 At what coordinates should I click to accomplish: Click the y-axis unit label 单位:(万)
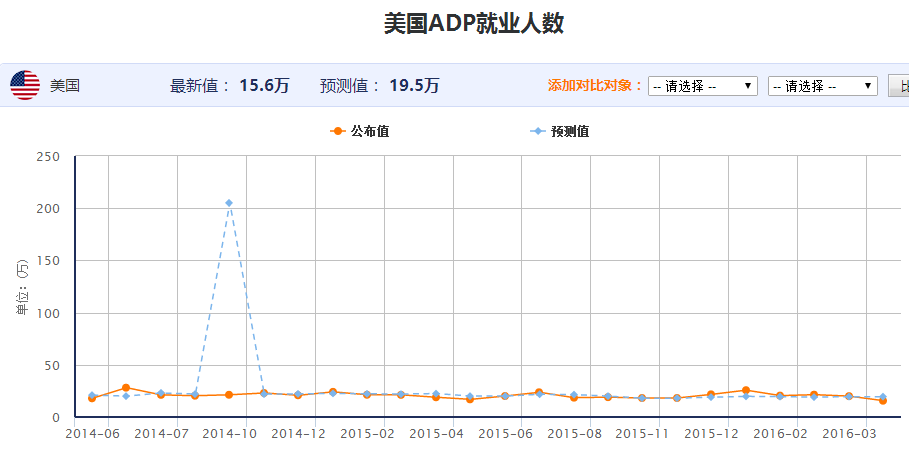pyautogui.click(x=22, y=288)
